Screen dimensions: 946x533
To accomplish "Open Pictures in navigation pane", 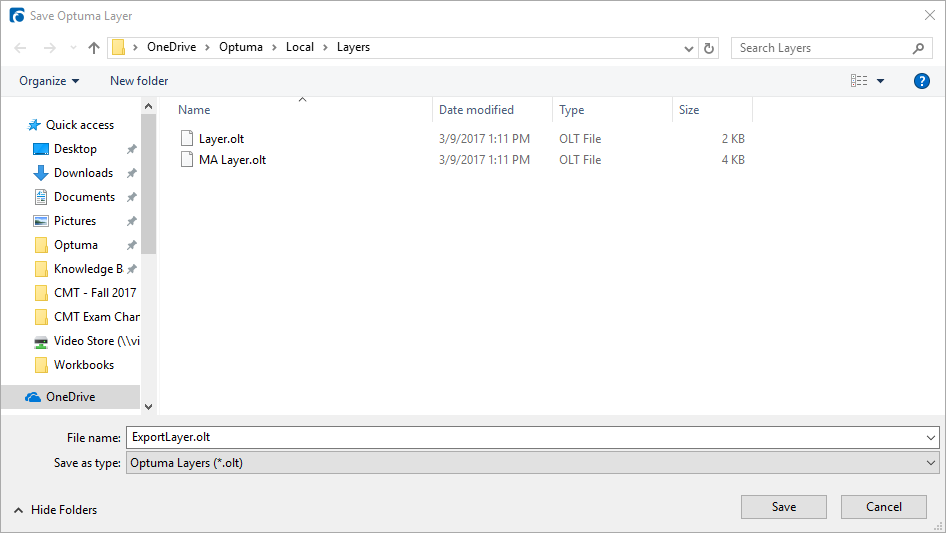I will pos(75,221).
